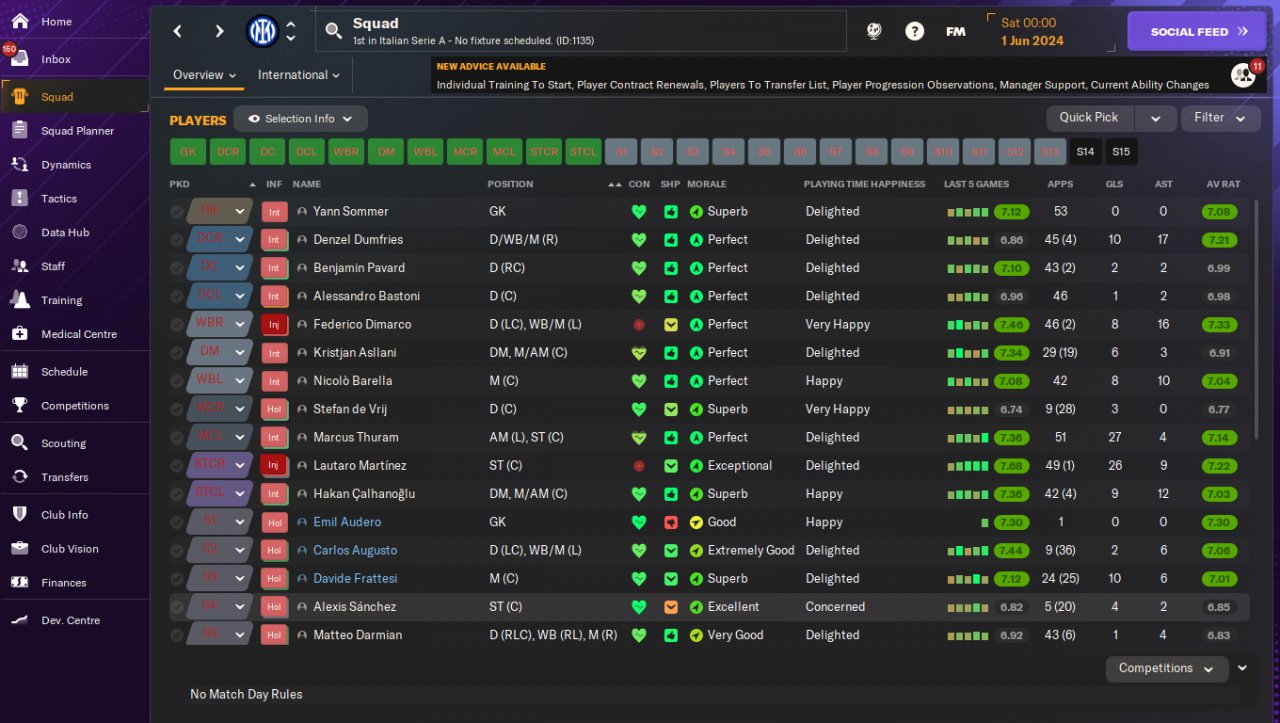
Task: Open the Filter dropdown
Action: [x=1220, y=118]
